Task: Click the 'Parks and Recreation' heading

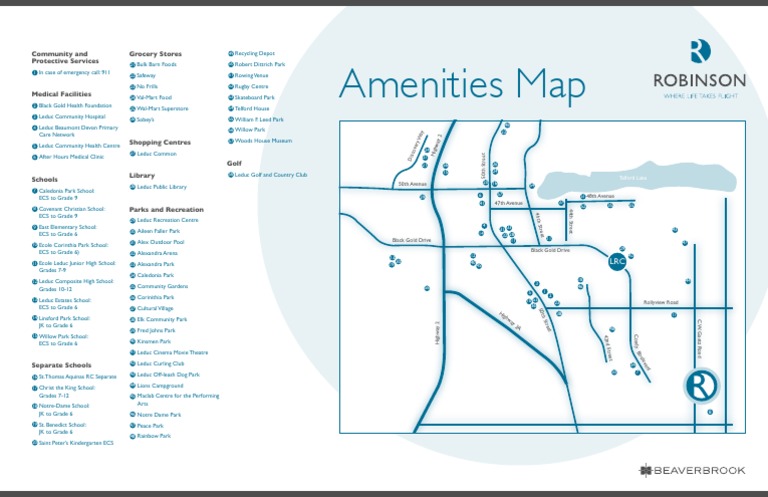Action: 167,210
